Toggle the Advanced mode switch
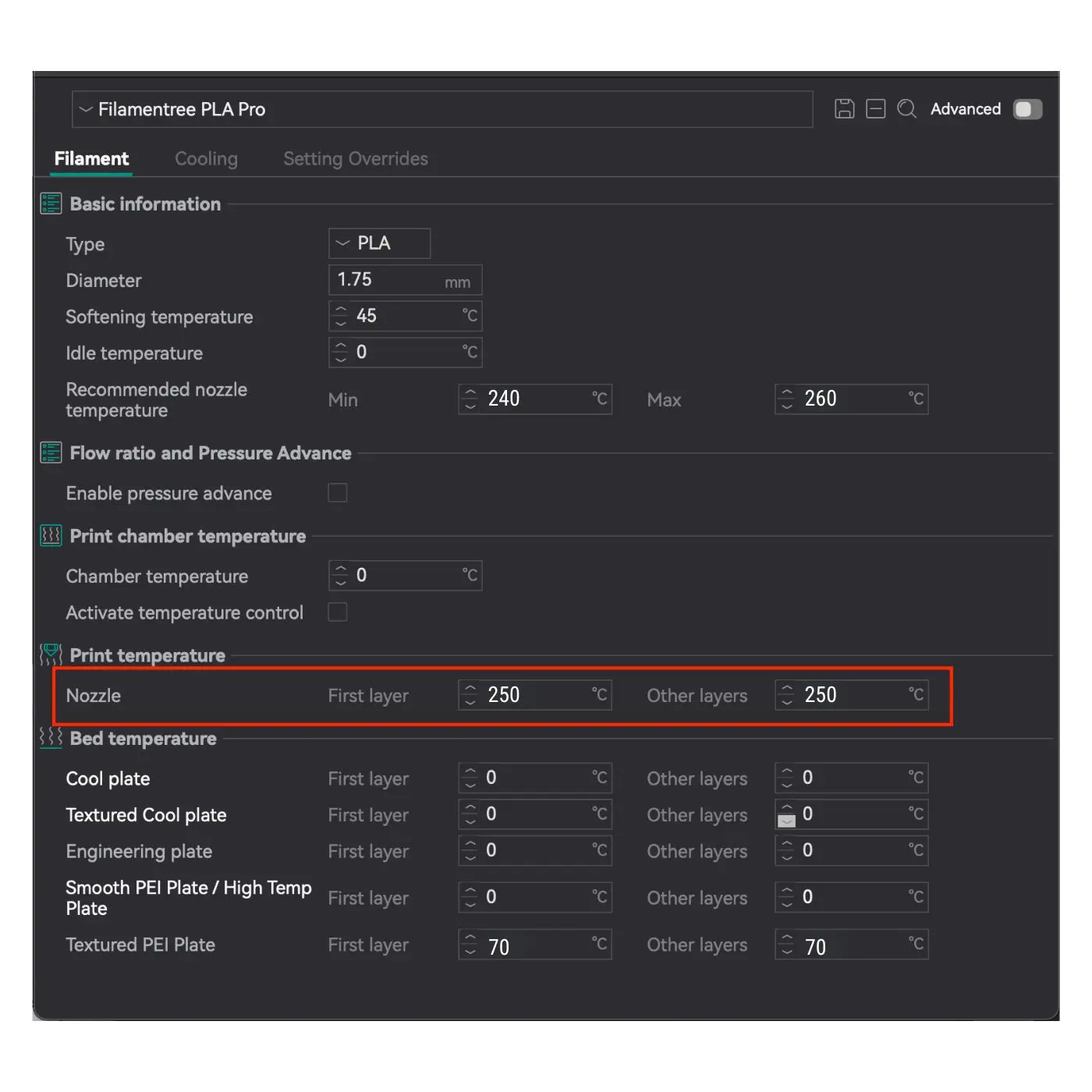This screenshot has height=1092, width=1092. pyautogui.click(x=1027, y=109)
